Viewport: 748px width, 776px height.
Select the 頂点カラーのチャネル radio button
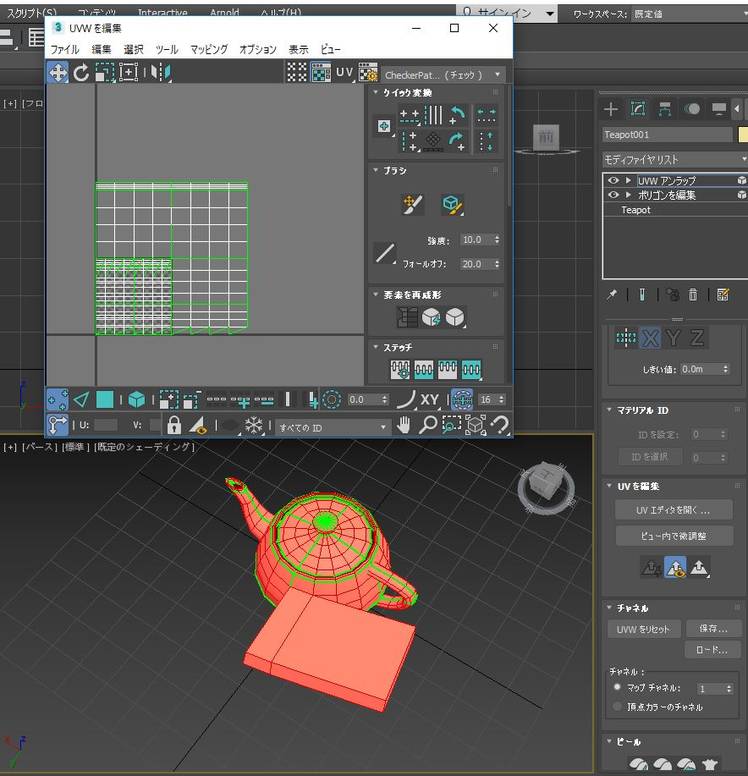click(617, 706)
